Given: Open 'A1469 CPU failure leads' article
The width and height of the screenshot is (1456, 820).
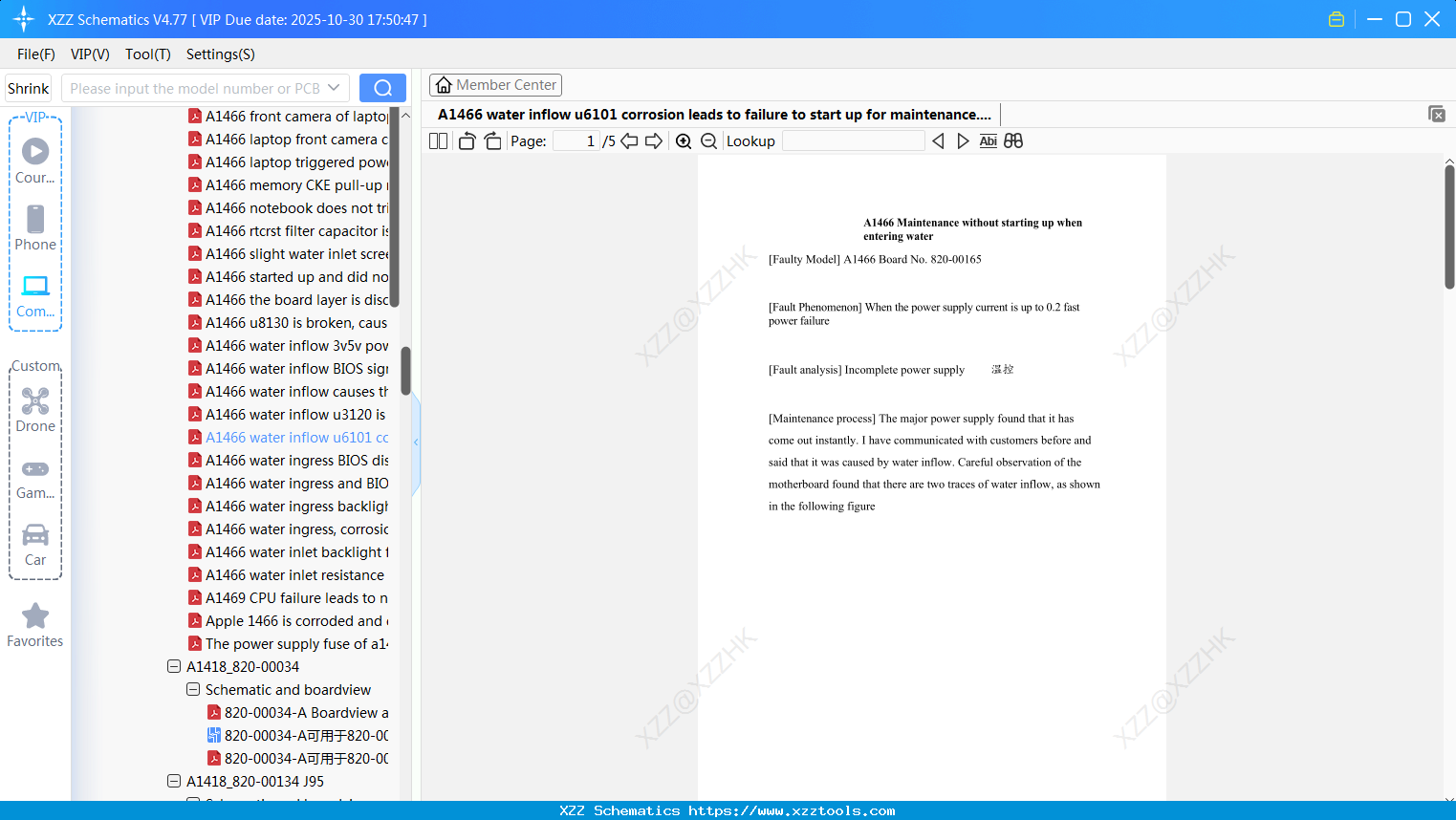Looking at the screenshot, I should point(288,598).
